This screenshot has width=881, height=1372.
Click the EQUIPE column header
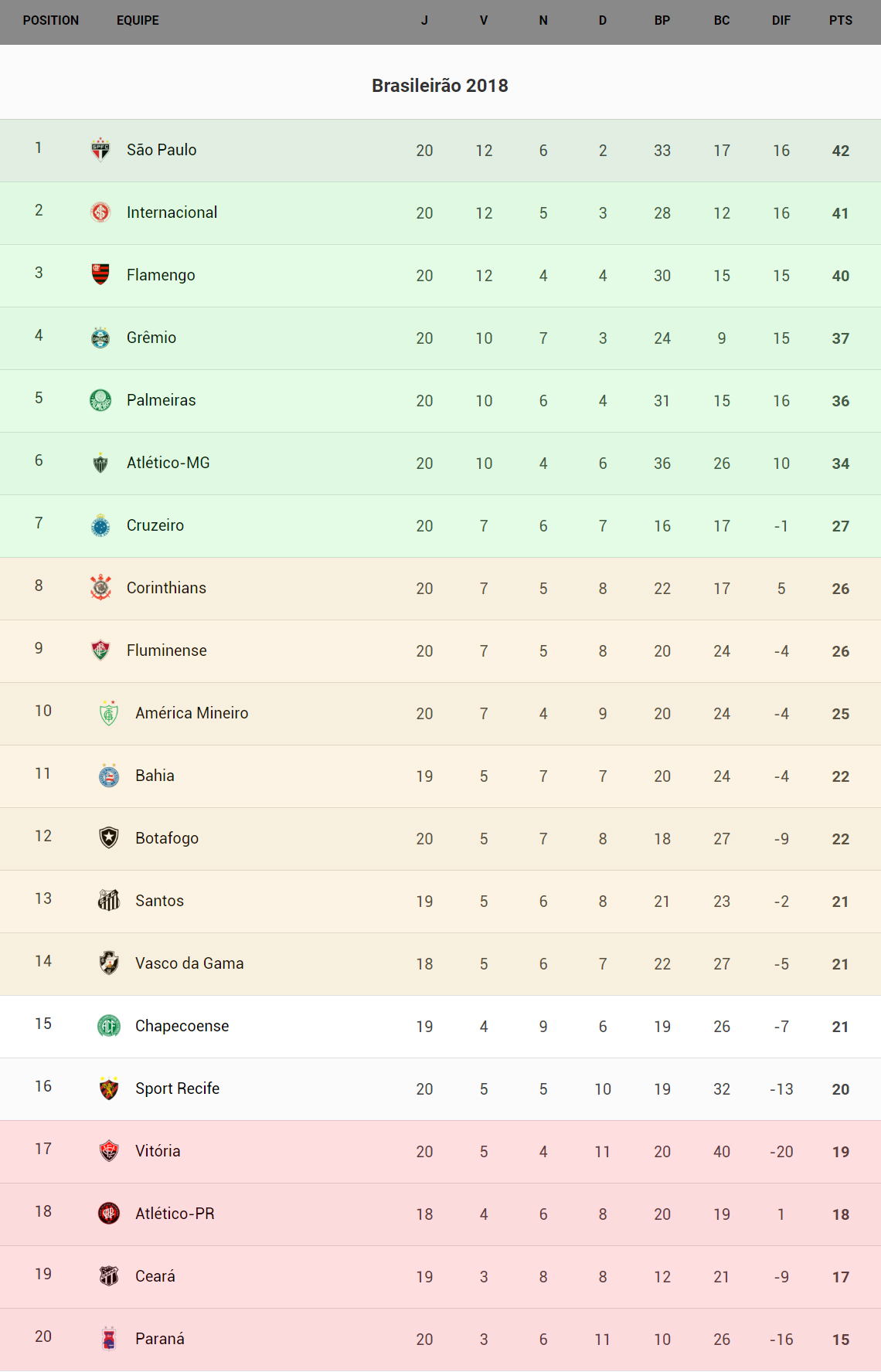(x=138, y=21)
